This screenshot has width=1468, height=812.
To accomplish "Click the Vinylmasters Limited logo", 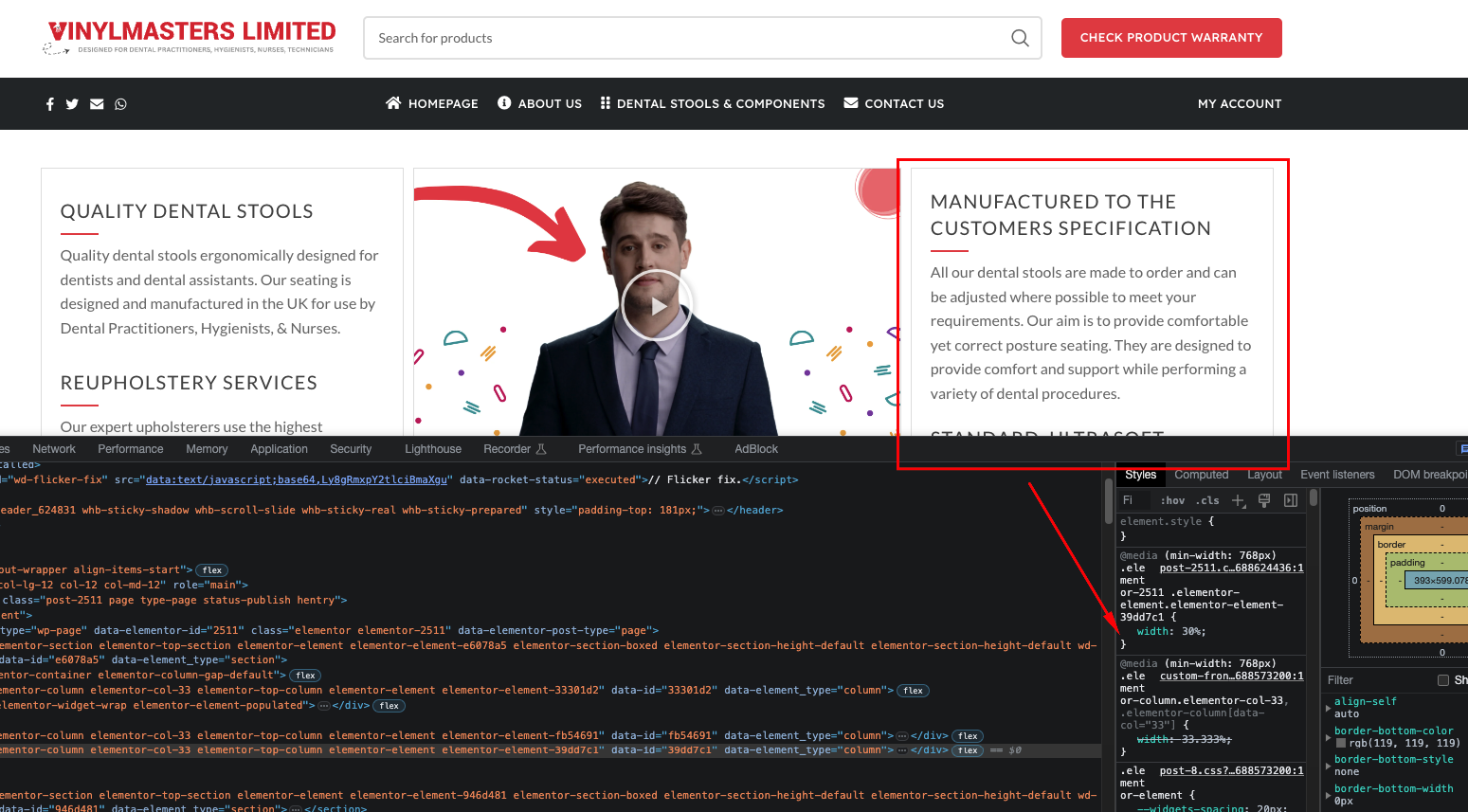I will pyautogui.click(x=191, y=38).
